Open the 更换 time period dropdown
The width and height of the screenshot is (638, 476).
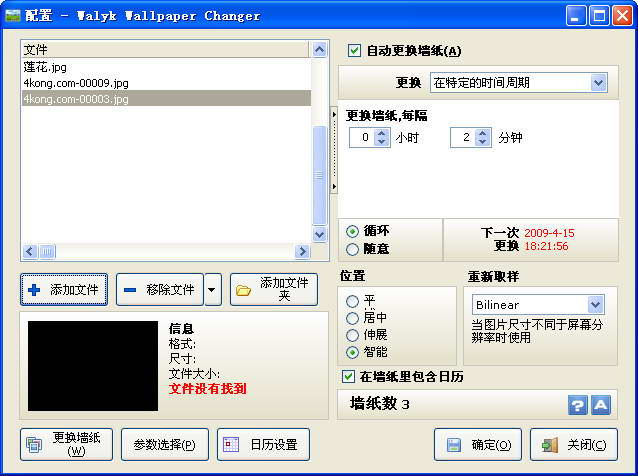pyautogui.click(x=598, y=83)
